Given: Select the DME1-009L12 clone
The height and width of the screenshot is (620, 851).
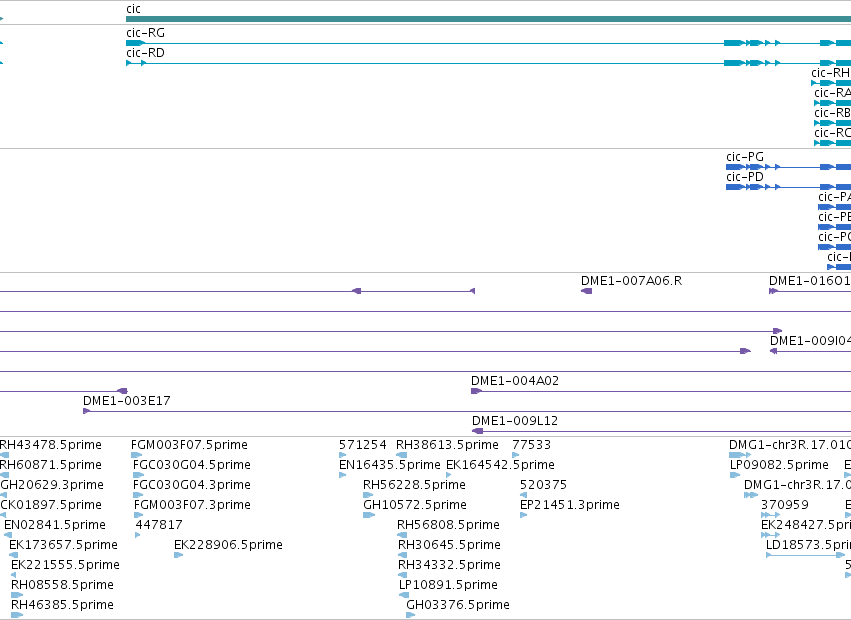Looking at the screenshot, I should [662, 431].
